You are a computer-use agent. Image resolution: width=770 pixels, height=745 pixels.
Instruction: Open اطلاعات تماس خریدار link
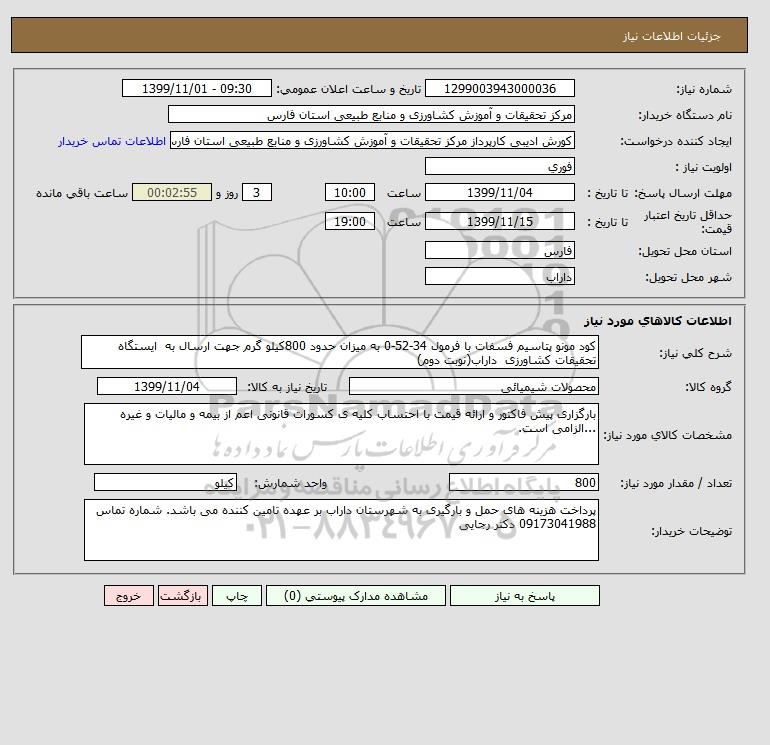112,141
